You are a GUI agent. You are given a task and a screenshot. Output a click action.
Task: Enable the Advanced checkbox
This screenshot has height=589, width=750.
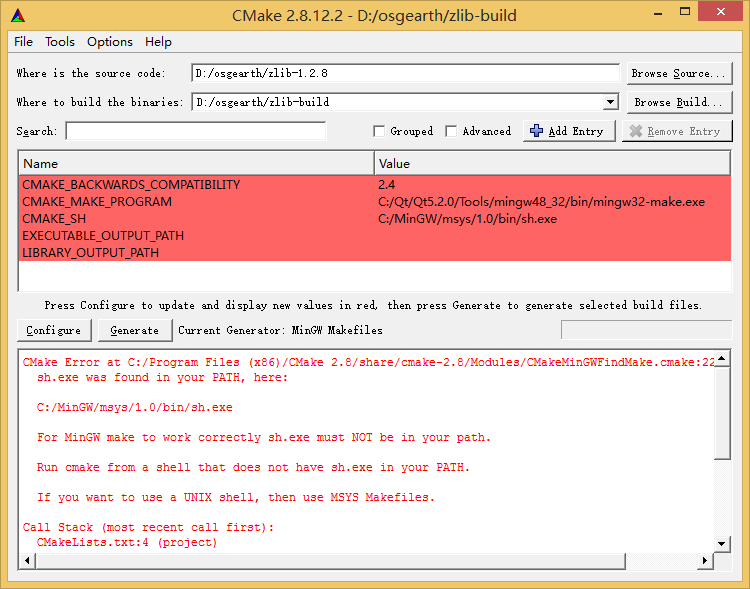451,131
